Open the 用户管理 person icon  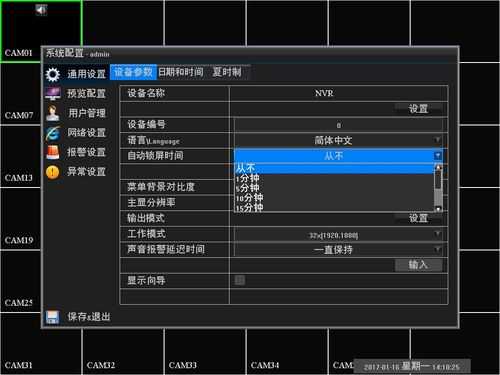pos(53,113)
